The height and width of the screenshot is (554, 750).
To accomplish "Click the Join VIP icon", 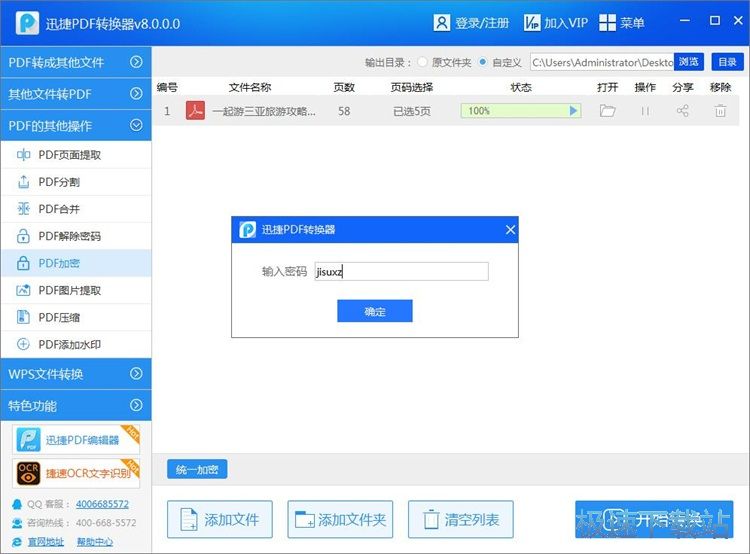I will click(x=532, y=22).
